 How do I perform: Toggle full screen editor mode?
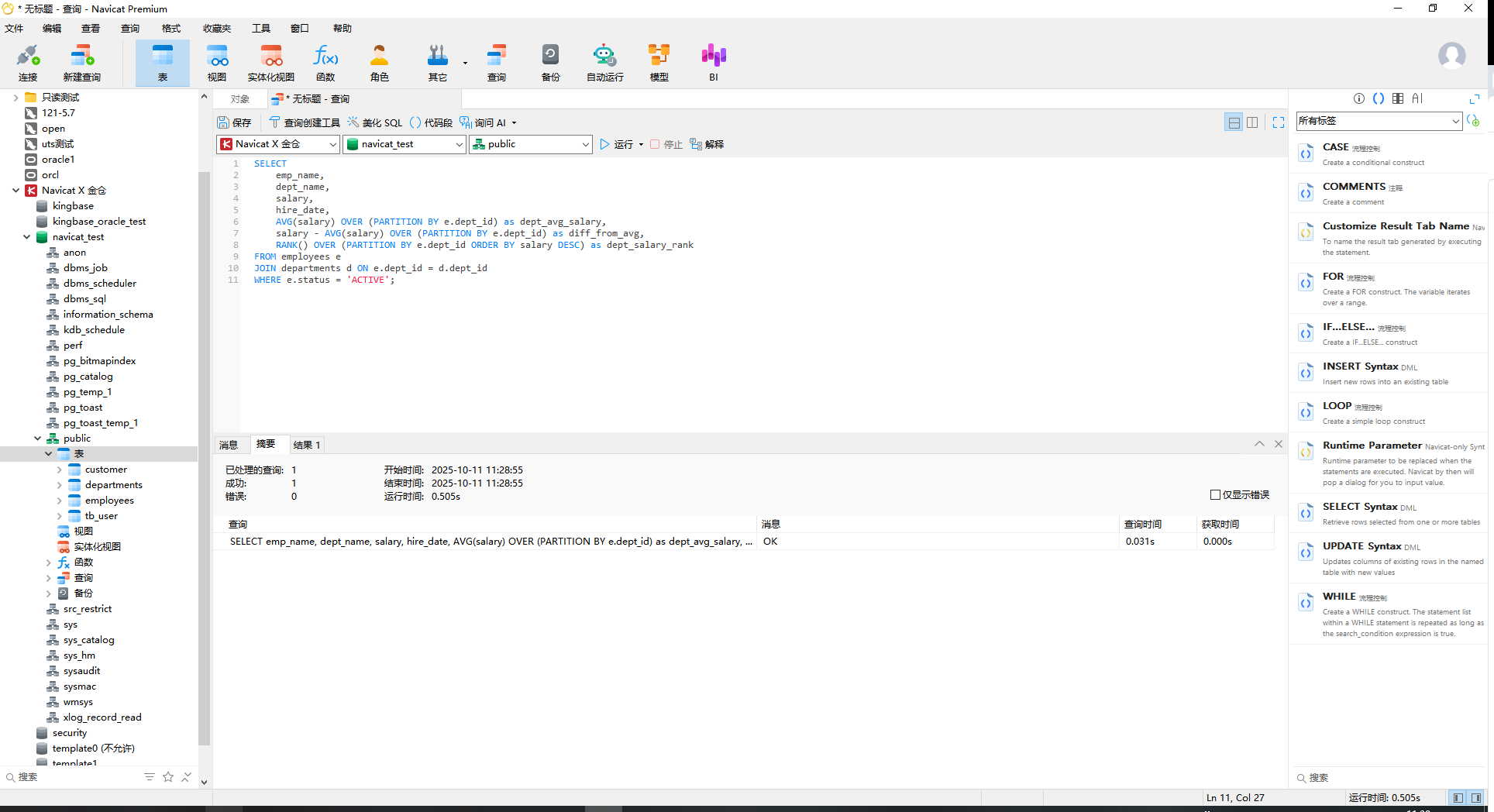[x=1279, y=122]
